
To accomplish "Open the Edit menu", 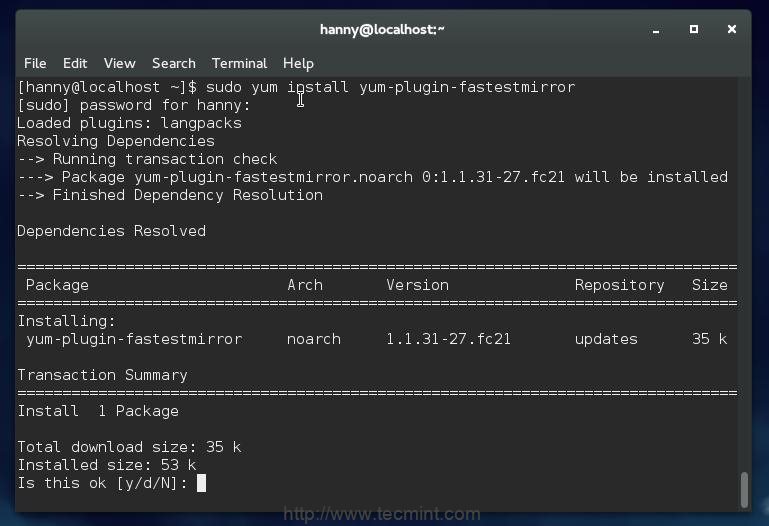I will point(75,63).
